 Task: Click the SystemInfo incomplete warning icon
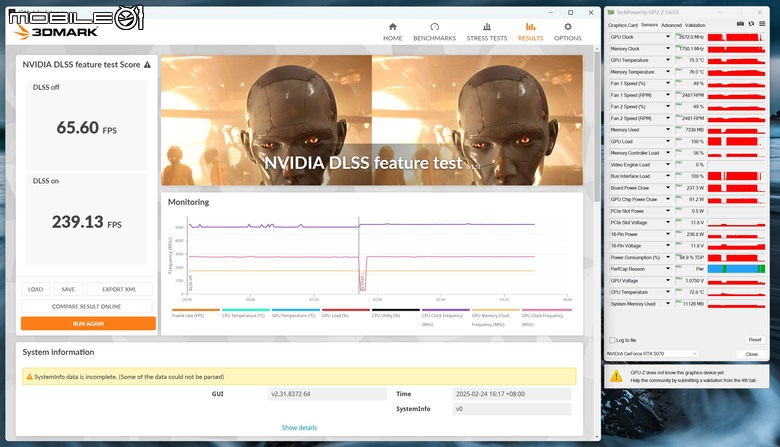pyautogui.click(x=29, y=377)
